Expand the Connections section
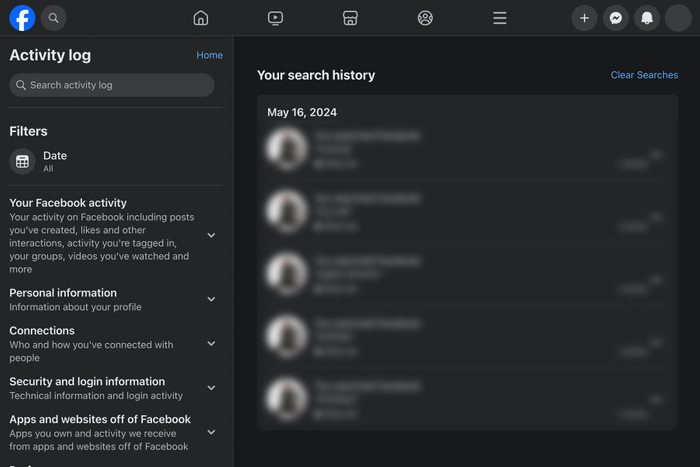The image size is (700, 467). tap(211, 344)
